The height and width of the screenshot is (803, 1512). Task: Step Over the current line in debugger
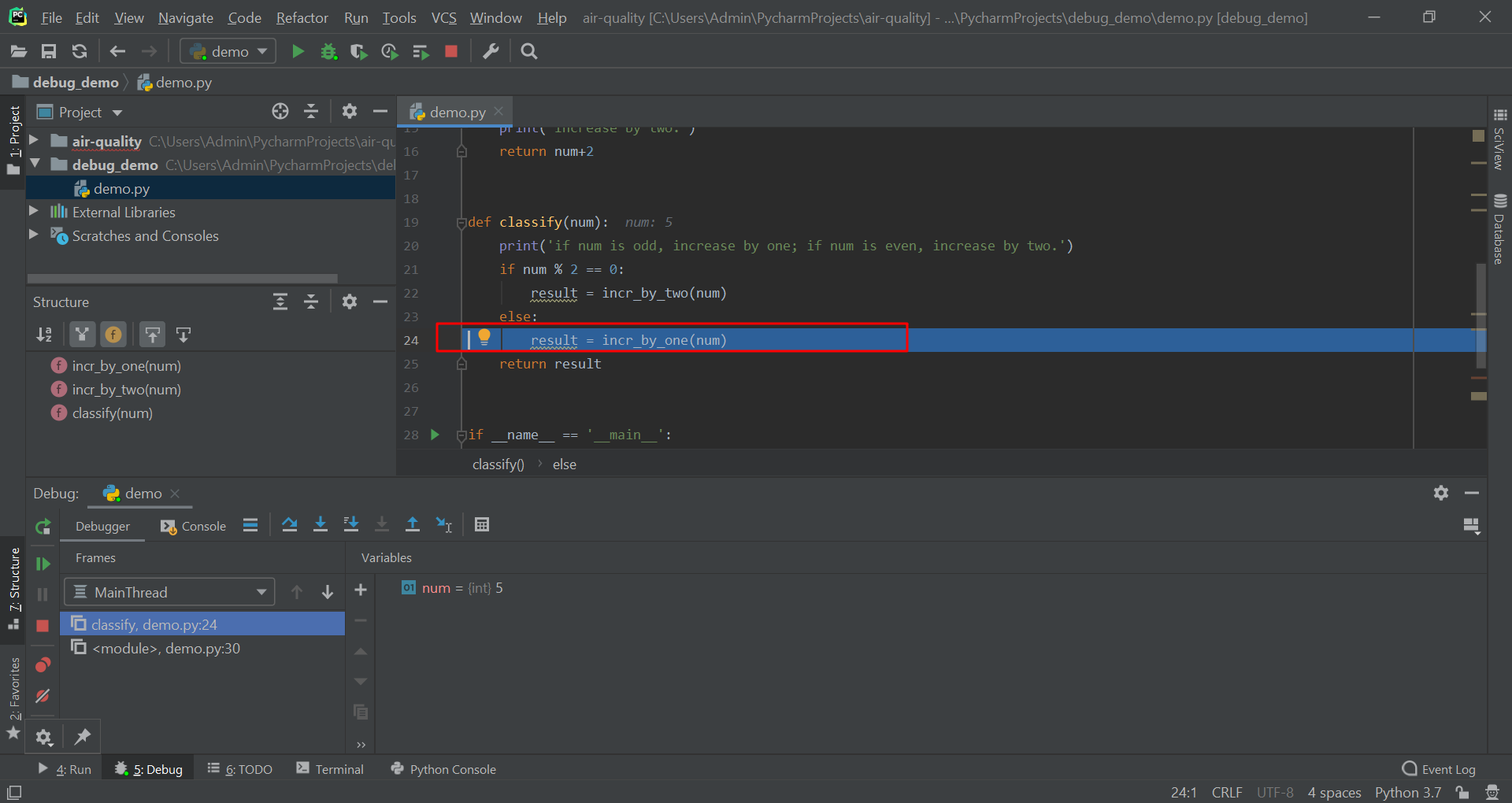coord(290,524)
